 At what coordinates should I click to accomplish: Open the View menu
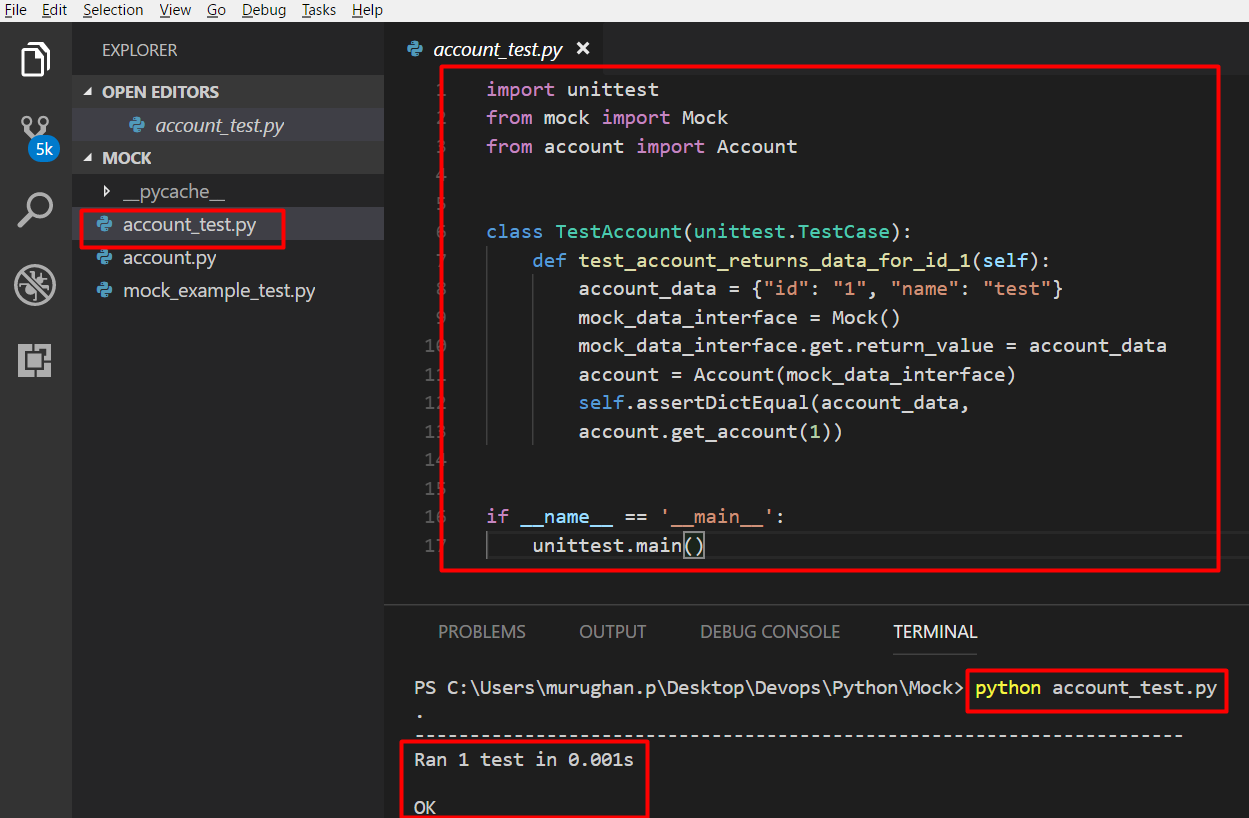point(175,10)
